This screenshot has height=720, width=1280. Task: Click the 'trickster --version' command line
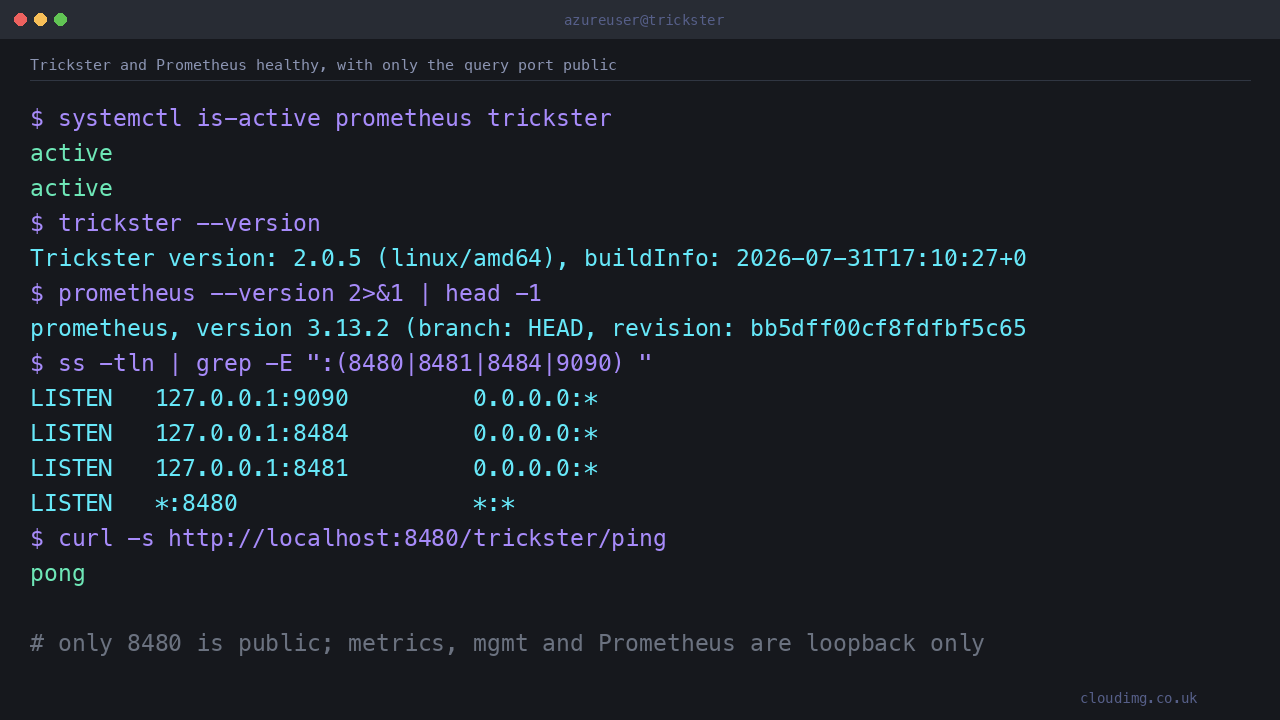[x=175, y=223]
